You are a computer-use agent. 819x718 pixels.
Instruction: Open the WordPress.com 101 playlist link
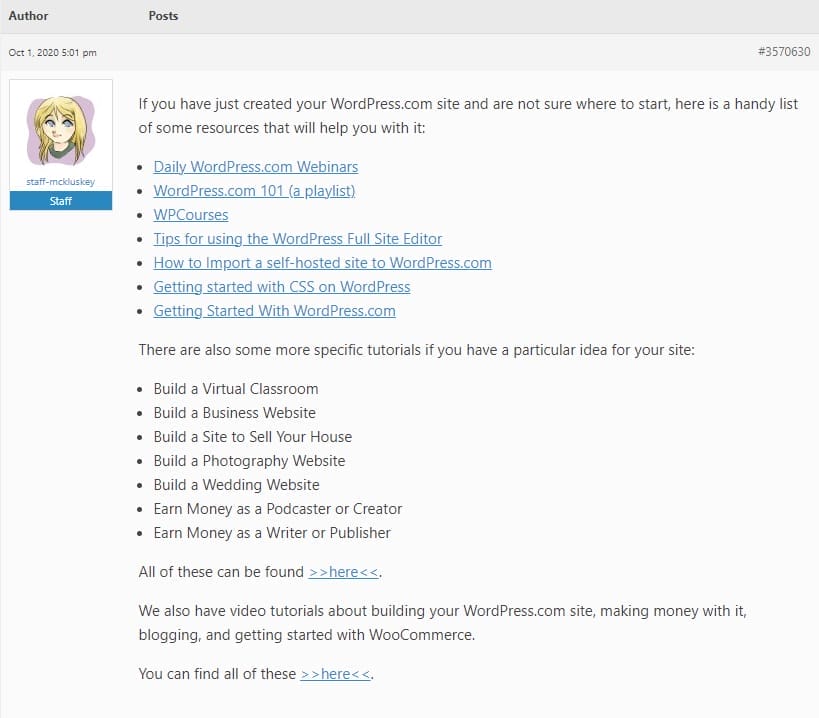point(254,191)
